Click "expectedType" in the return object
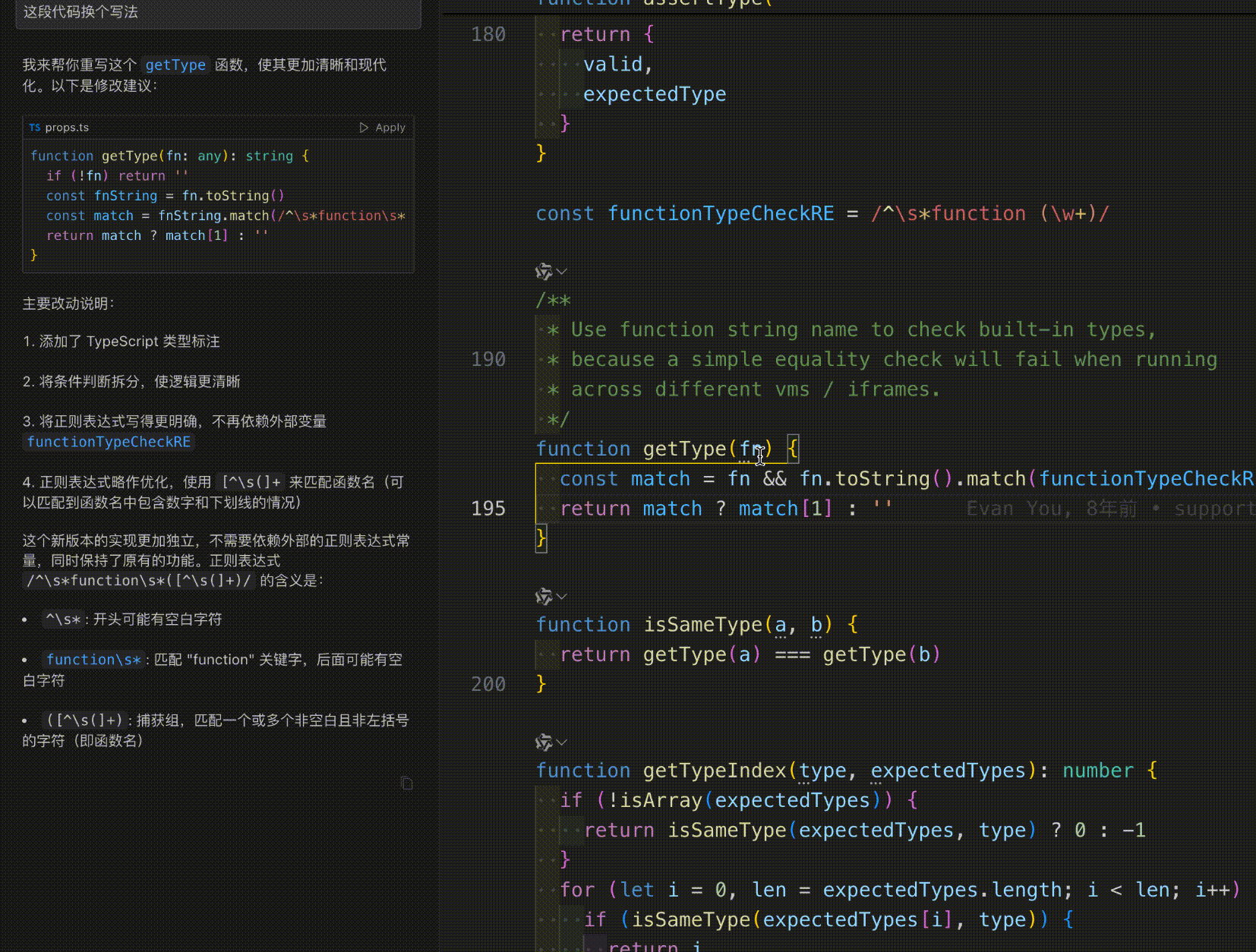 (655, 94)
